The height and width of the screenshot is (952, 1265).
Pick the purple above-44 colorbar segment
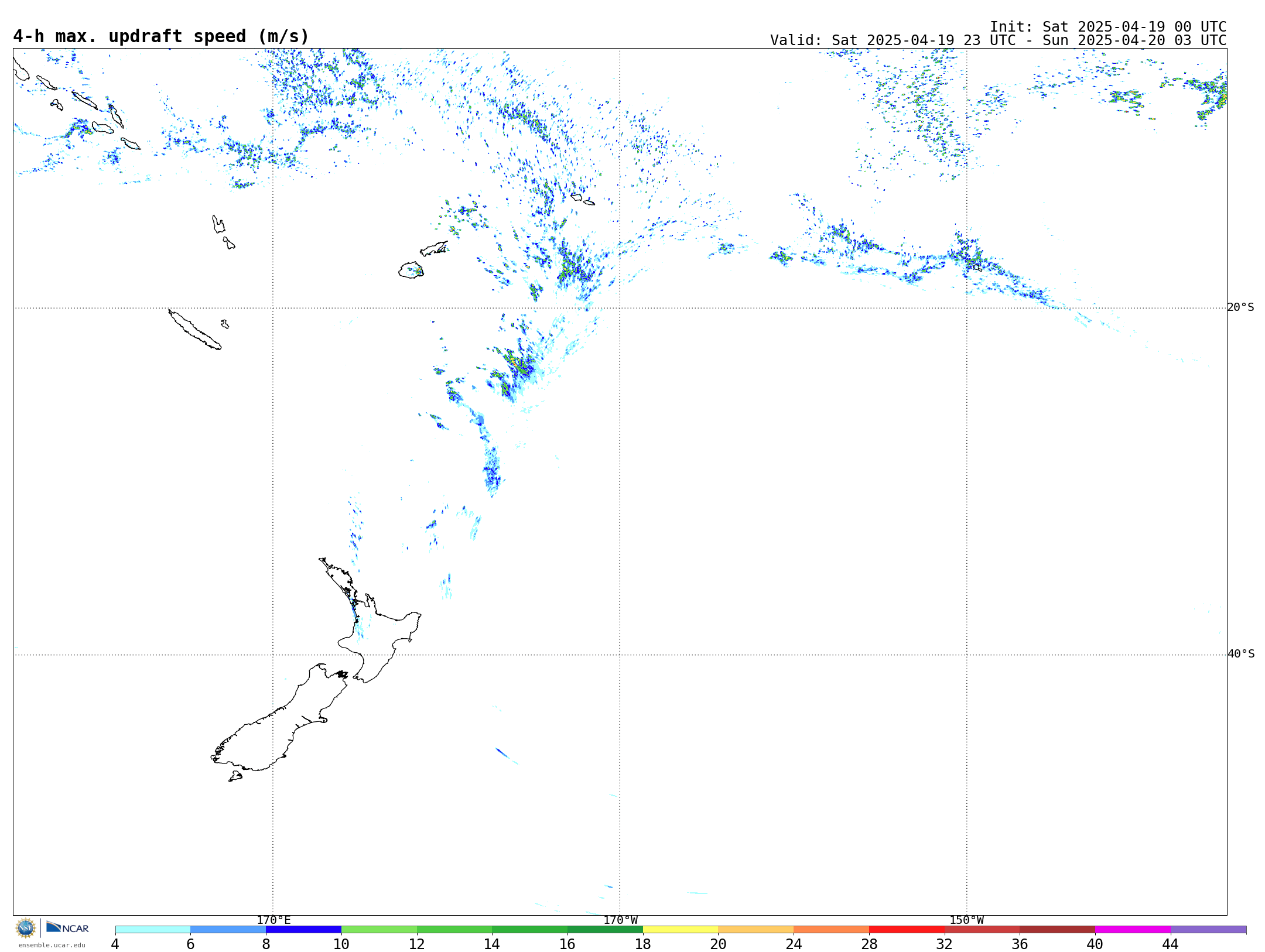click(1208, 930)
